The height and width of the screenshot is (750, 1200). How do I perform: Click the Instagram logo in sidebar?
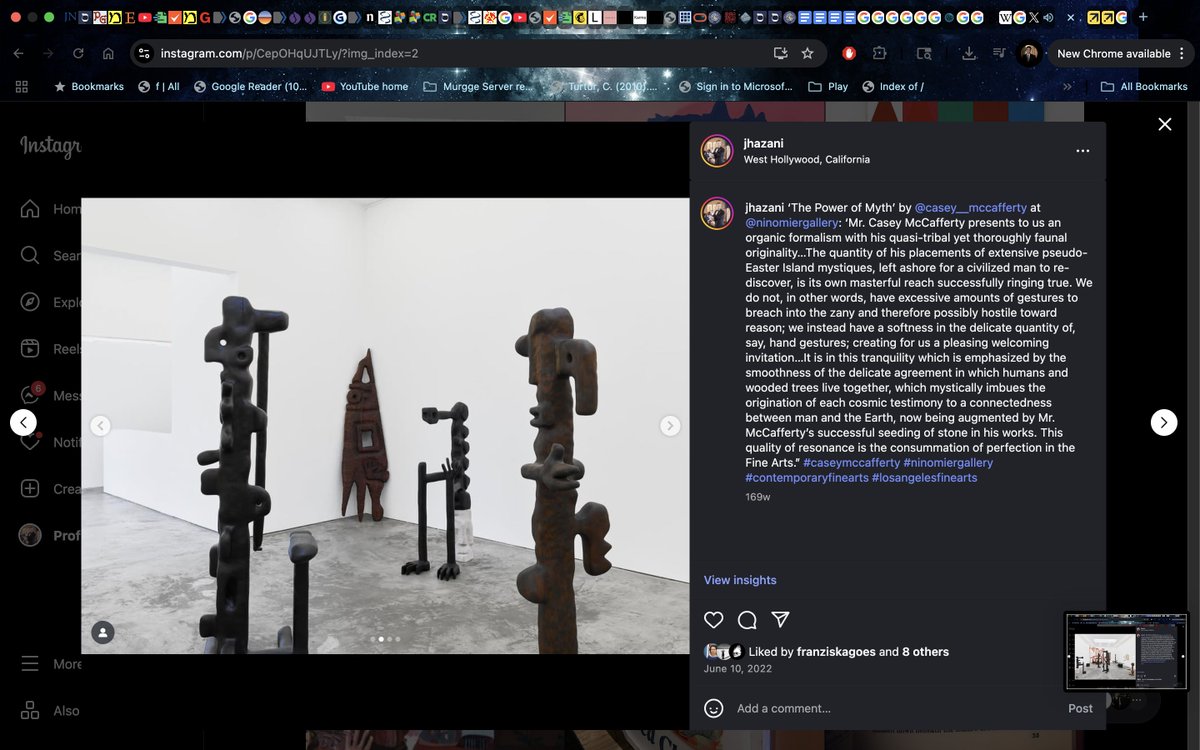pos(50,146)
